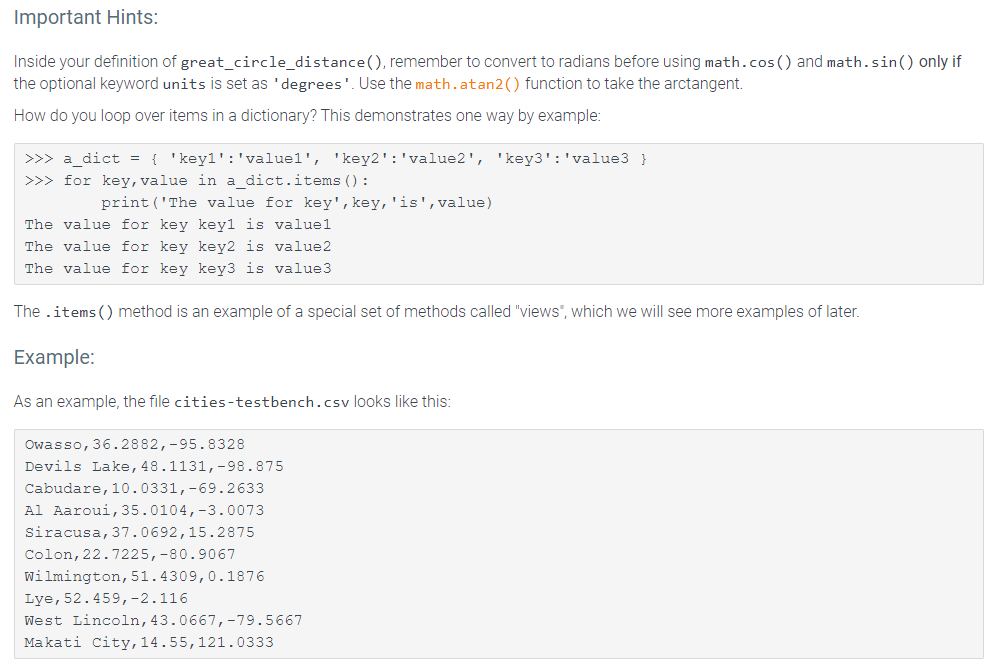Click the math.sin() inline code
The image size is (1002, 669).
click(x=870, y=62)
